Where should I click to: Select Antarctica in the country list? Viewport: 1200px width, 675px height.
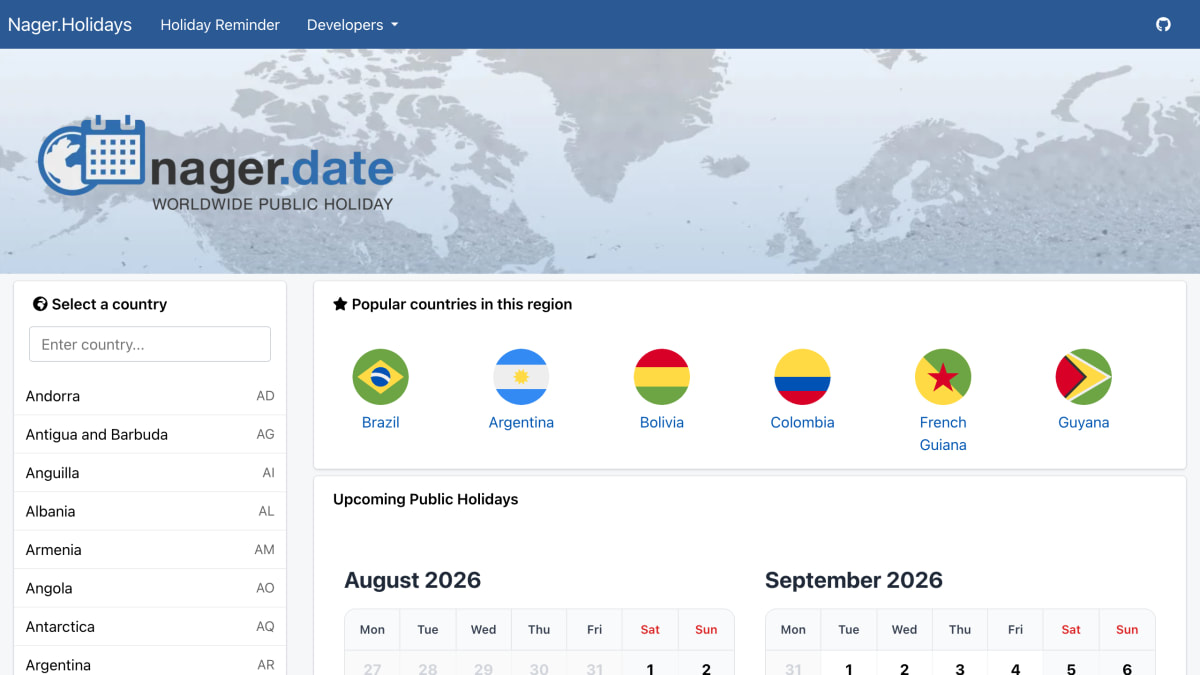(150, 627)
